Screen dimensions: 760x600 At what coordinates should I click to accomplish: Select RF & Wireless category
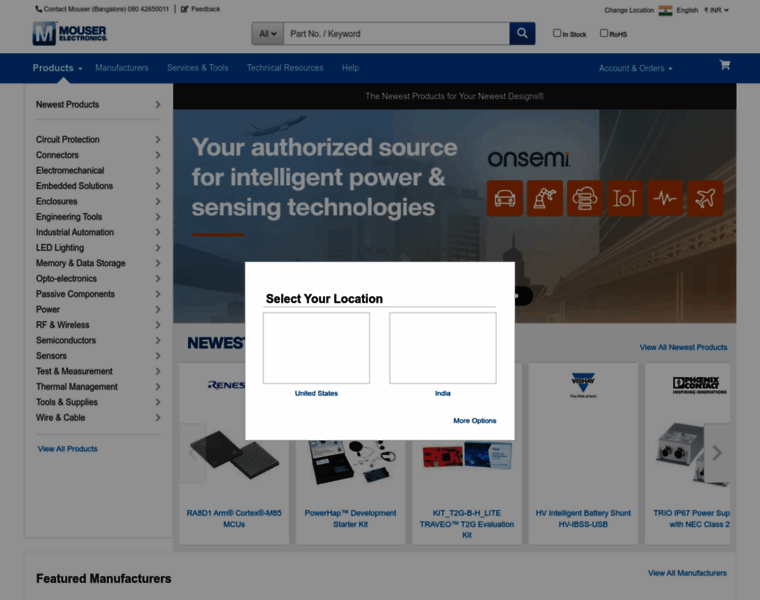pos(63,325)
